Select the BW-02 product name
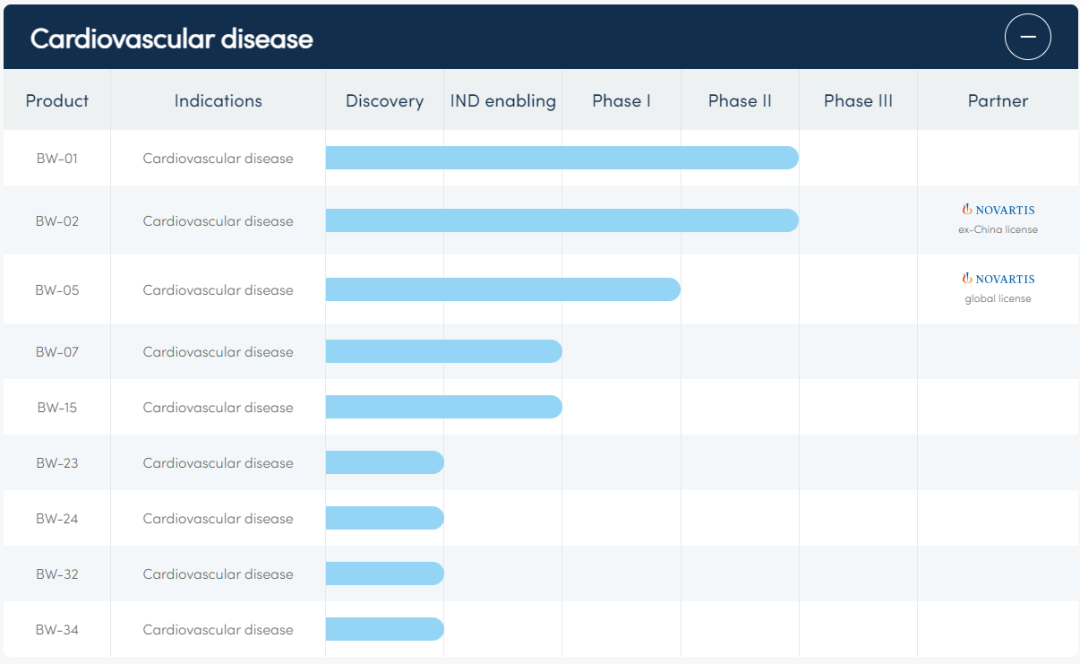Image resolution: width=1080 pixels, height=664 pixels. 57,222
